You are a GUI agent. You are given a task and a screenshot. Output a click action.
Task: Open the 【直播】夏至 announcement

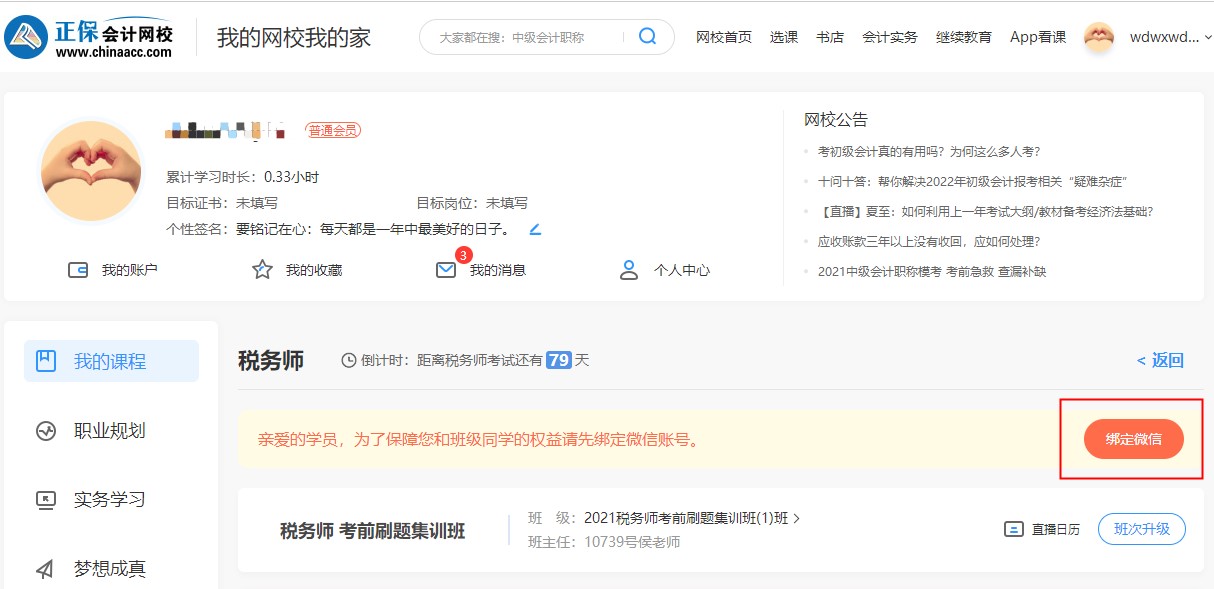point(986,212)
